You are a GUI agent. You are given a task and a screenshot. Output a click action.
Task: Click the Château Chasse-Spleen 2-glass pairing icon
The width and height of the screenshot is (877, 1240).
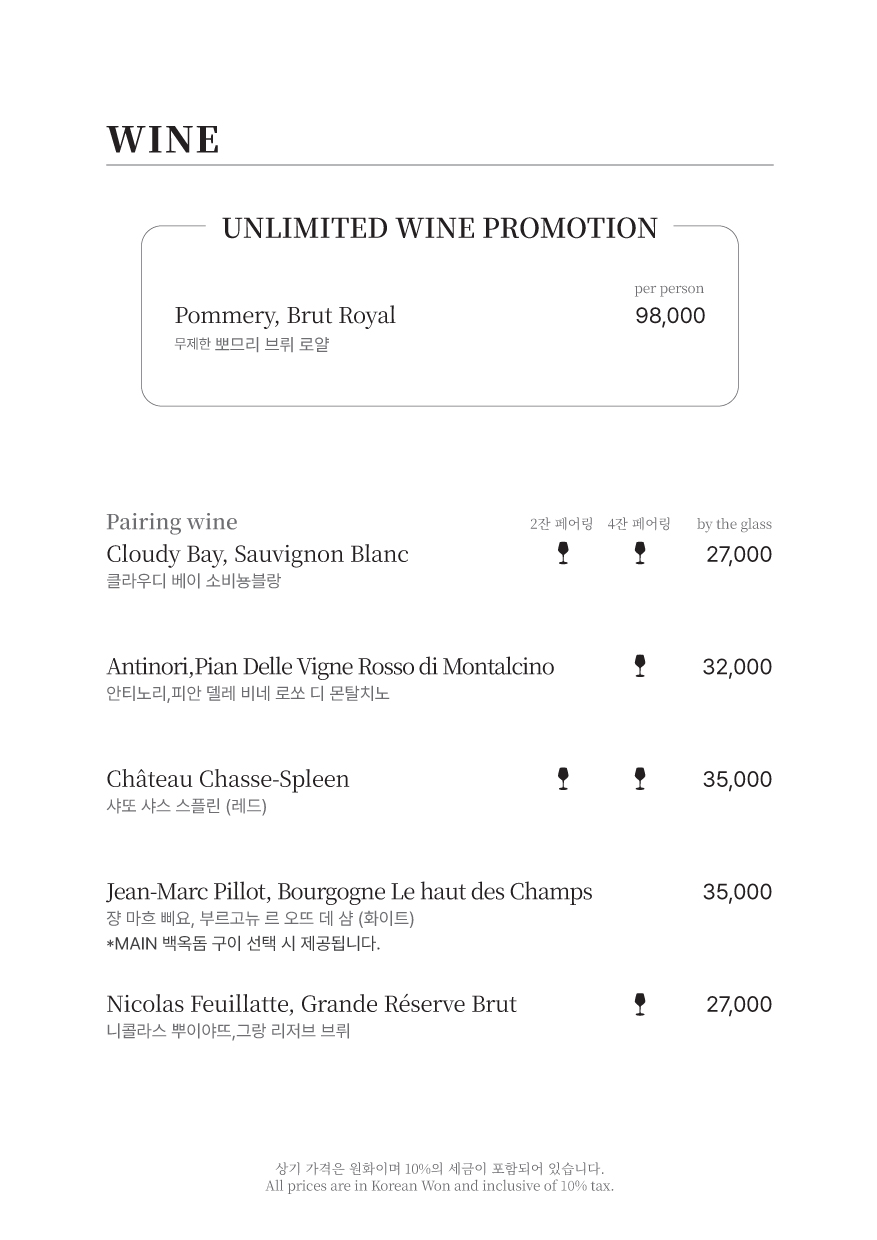[563, 779]
